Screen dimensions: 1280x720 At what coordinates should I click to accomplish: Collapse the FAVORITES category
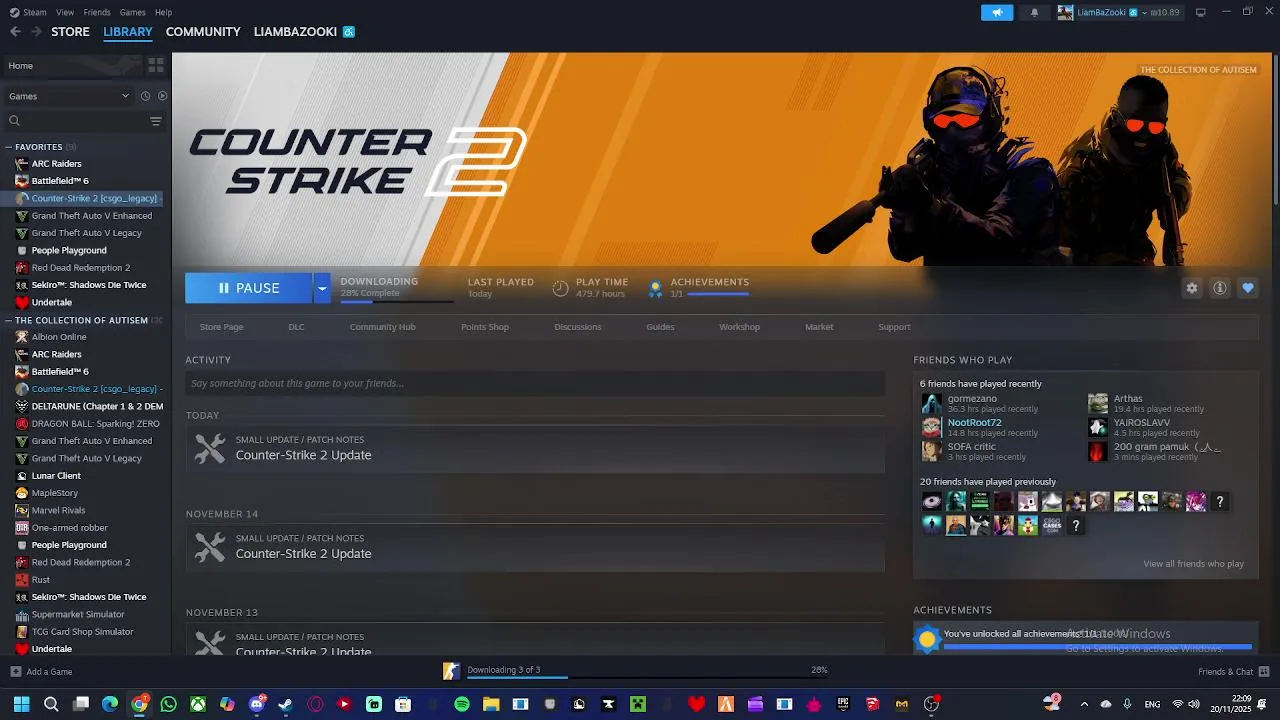[x=9, y=147]
